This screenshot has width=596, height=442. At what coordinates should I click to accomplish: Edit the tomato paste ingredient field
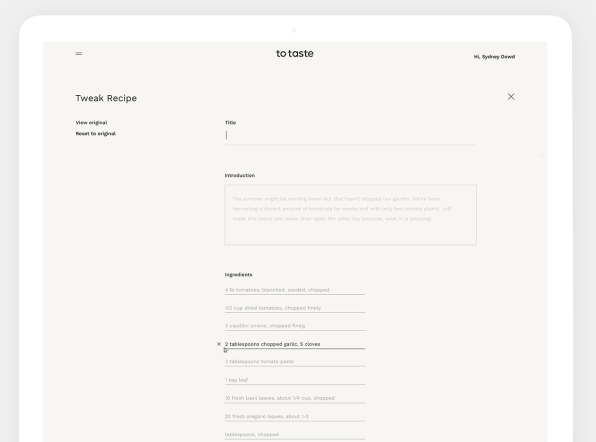[x=295, y=362]
